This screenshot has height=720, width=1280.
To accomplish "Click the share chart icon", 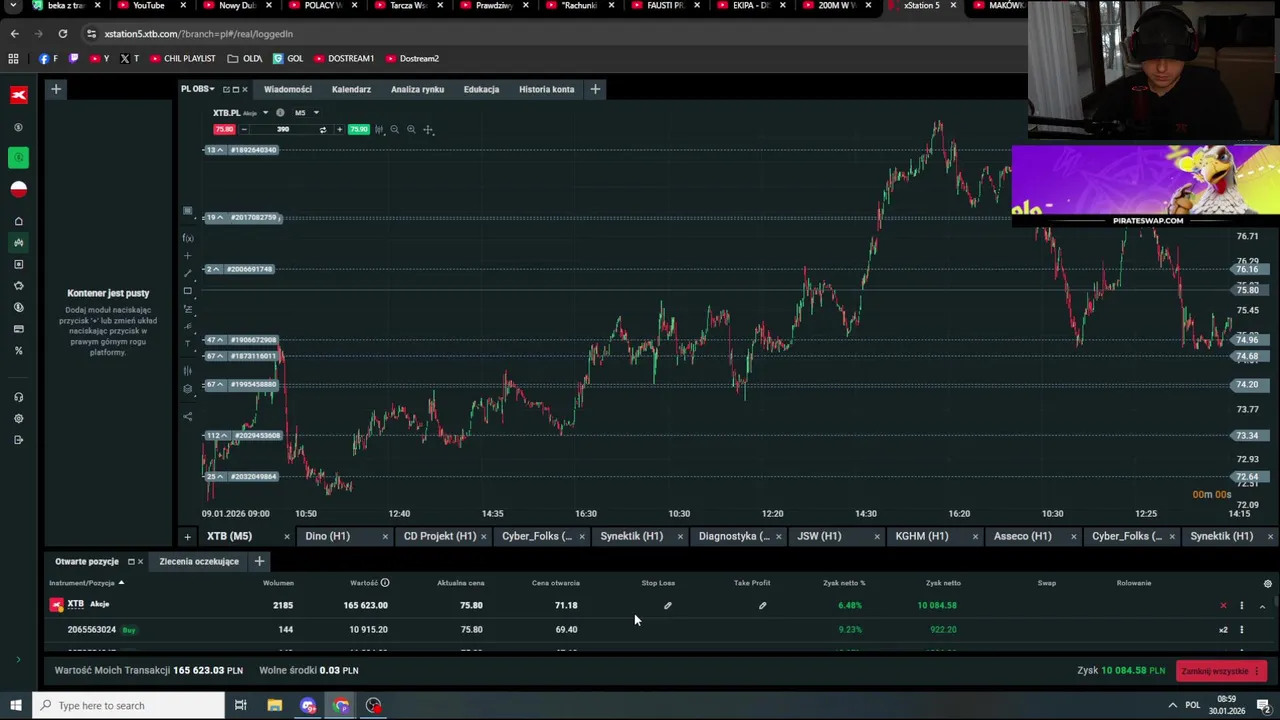I will 187,416.
